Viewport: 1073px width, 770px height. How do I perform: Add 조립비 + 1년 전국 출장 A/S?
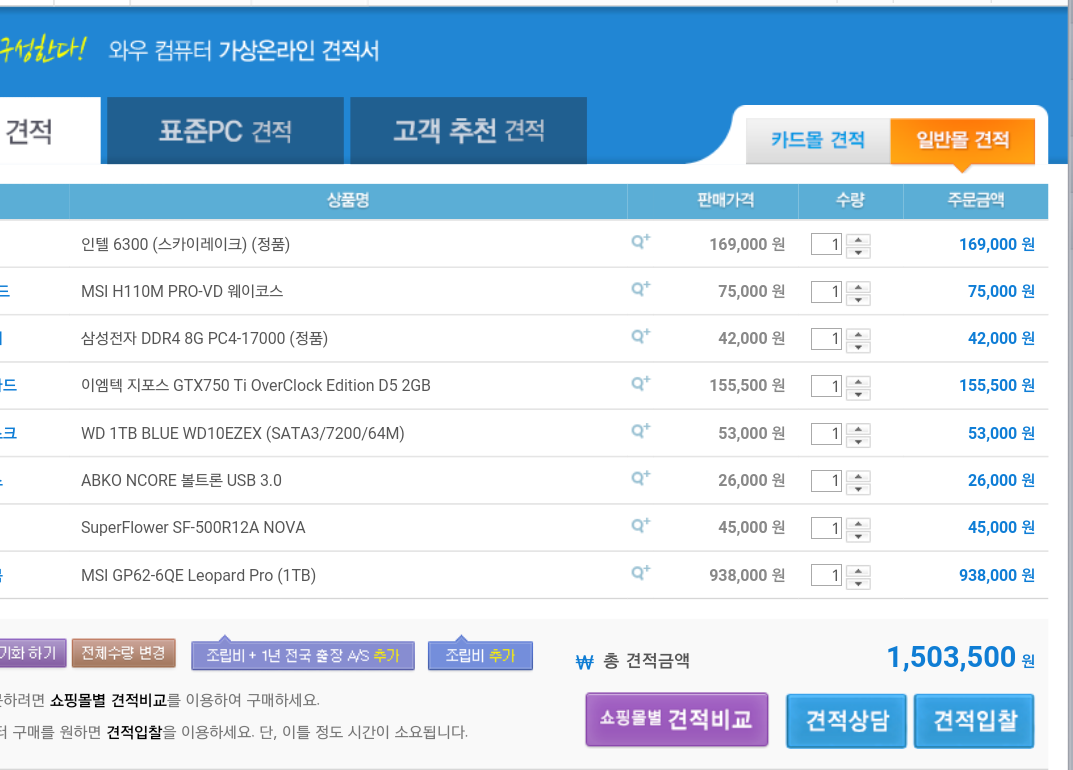[302, 656]
